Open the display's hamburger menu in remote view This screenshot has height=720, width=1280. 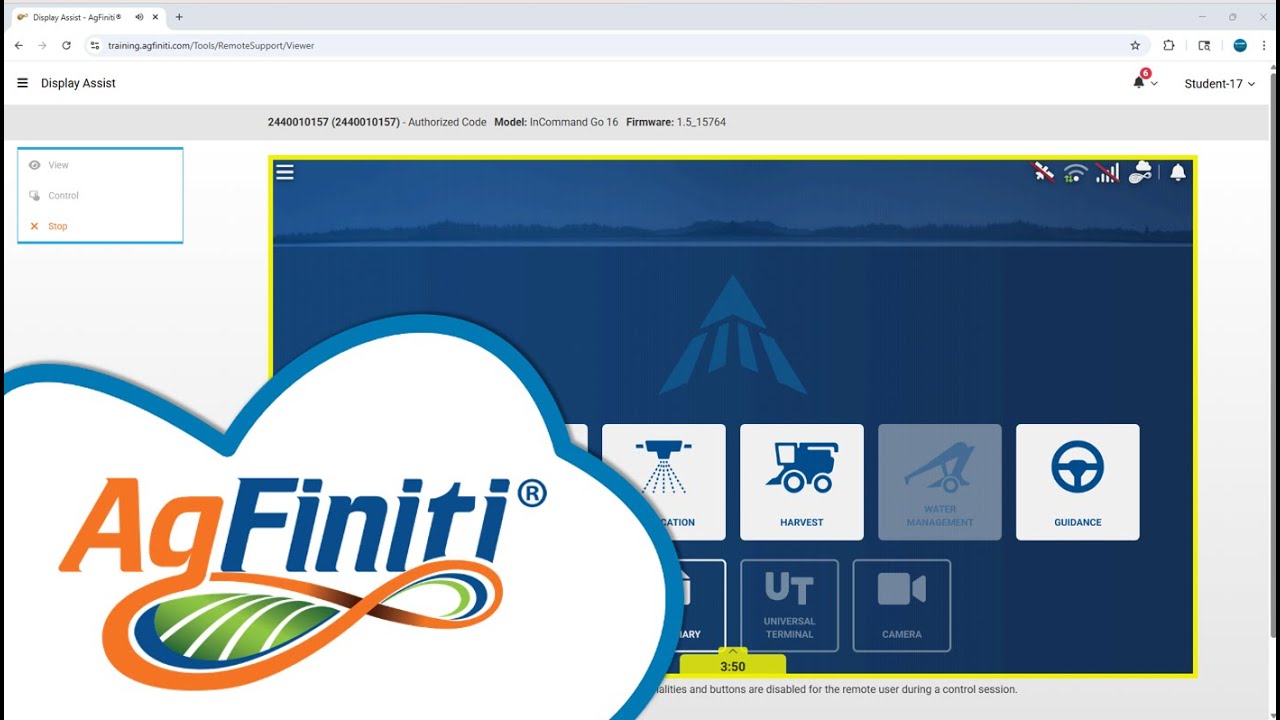click(285, 172)
